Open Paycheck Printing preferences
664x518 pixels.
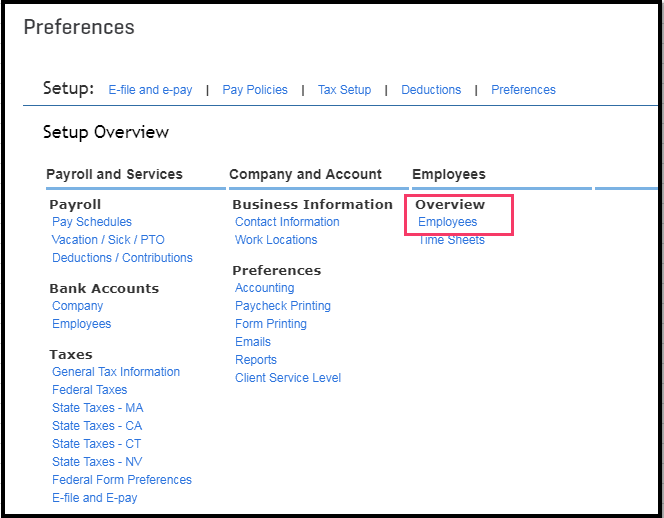[x=283, y=306]
